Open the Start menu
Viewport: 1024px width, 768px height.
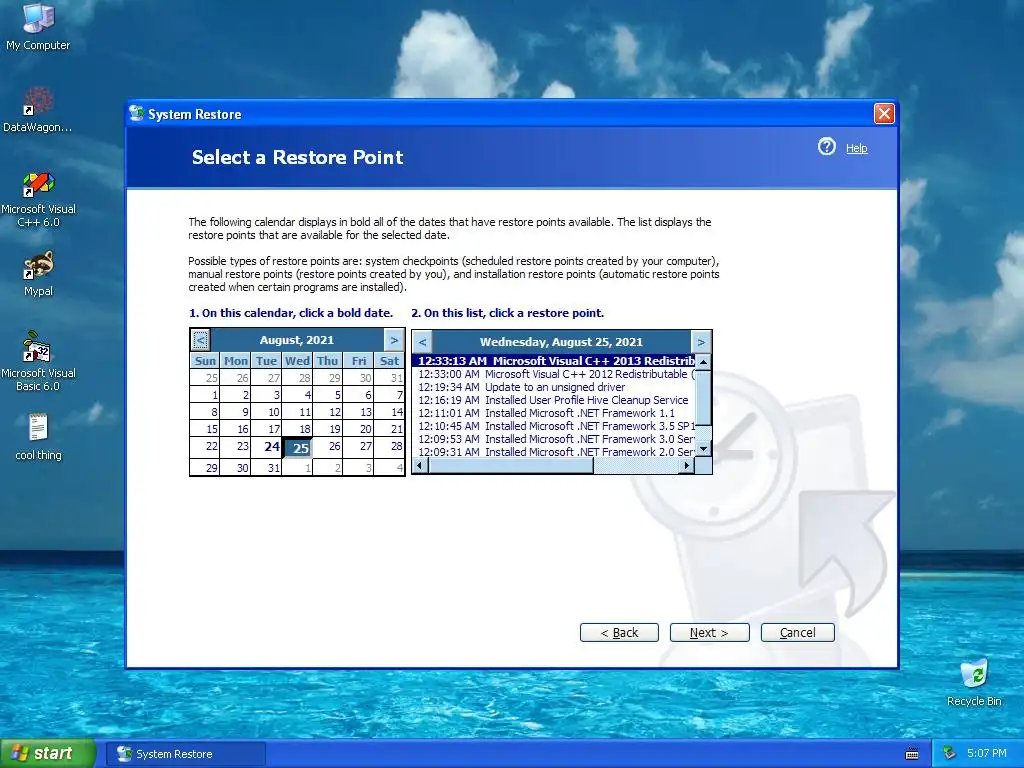48,754
